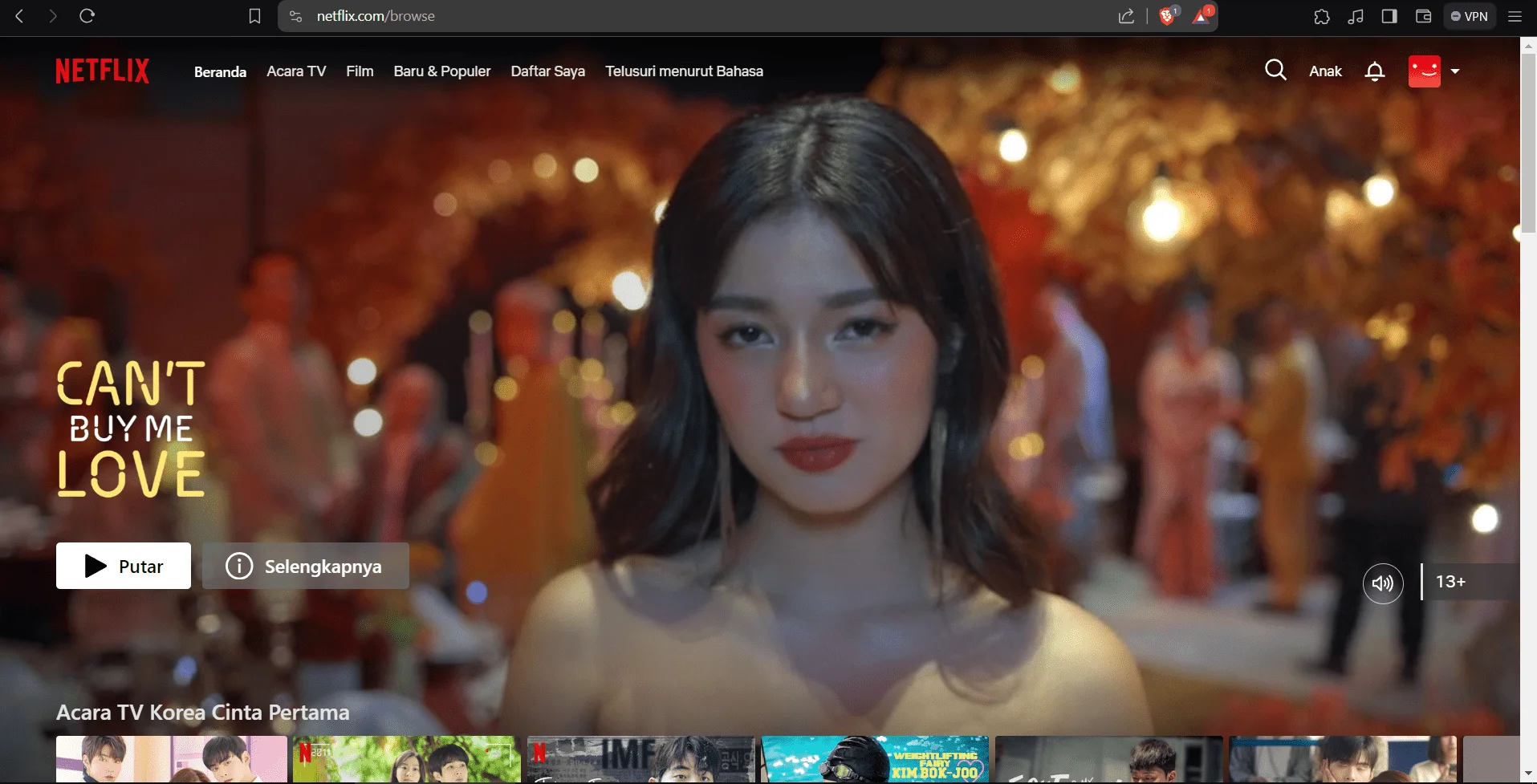Open the first thumbnail in the Korean row
1537x784 pixels.
click(x=172, y=759)
